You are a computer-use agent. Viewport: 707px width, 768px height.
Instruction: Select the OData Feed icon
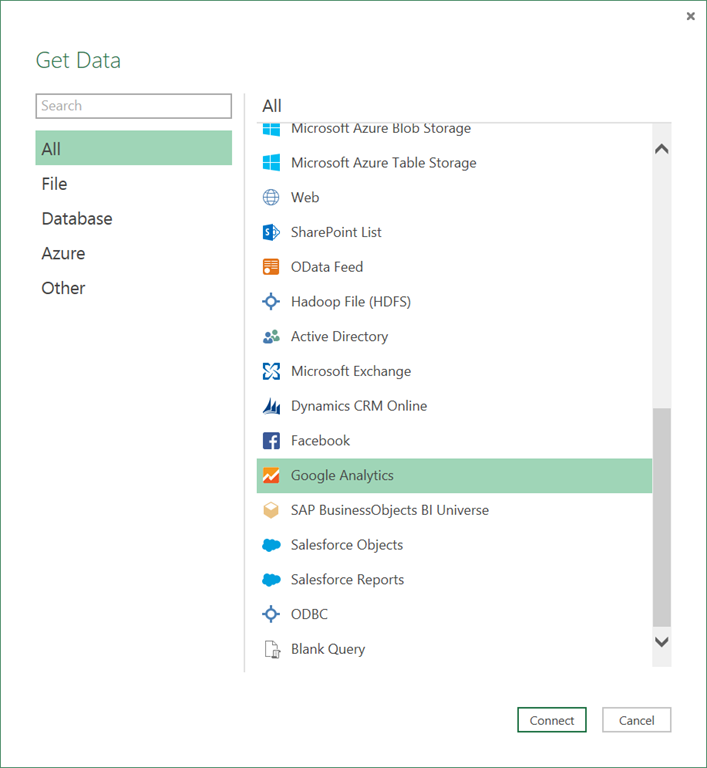[x=271, y=267]
